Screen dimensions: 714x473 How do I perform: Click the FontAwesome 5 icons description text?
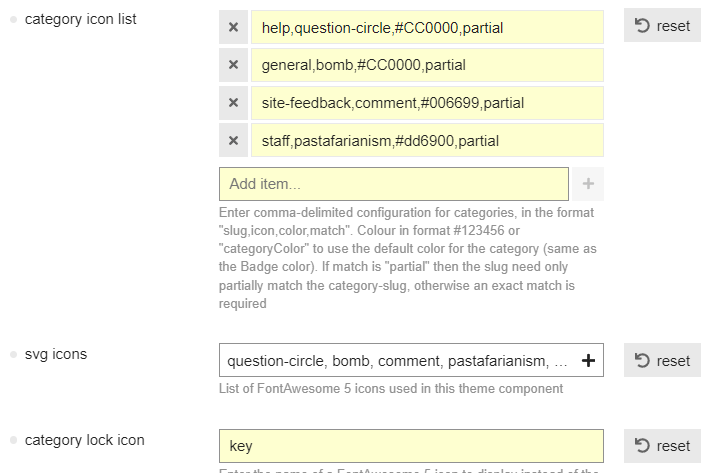click(x=391, y=388)
